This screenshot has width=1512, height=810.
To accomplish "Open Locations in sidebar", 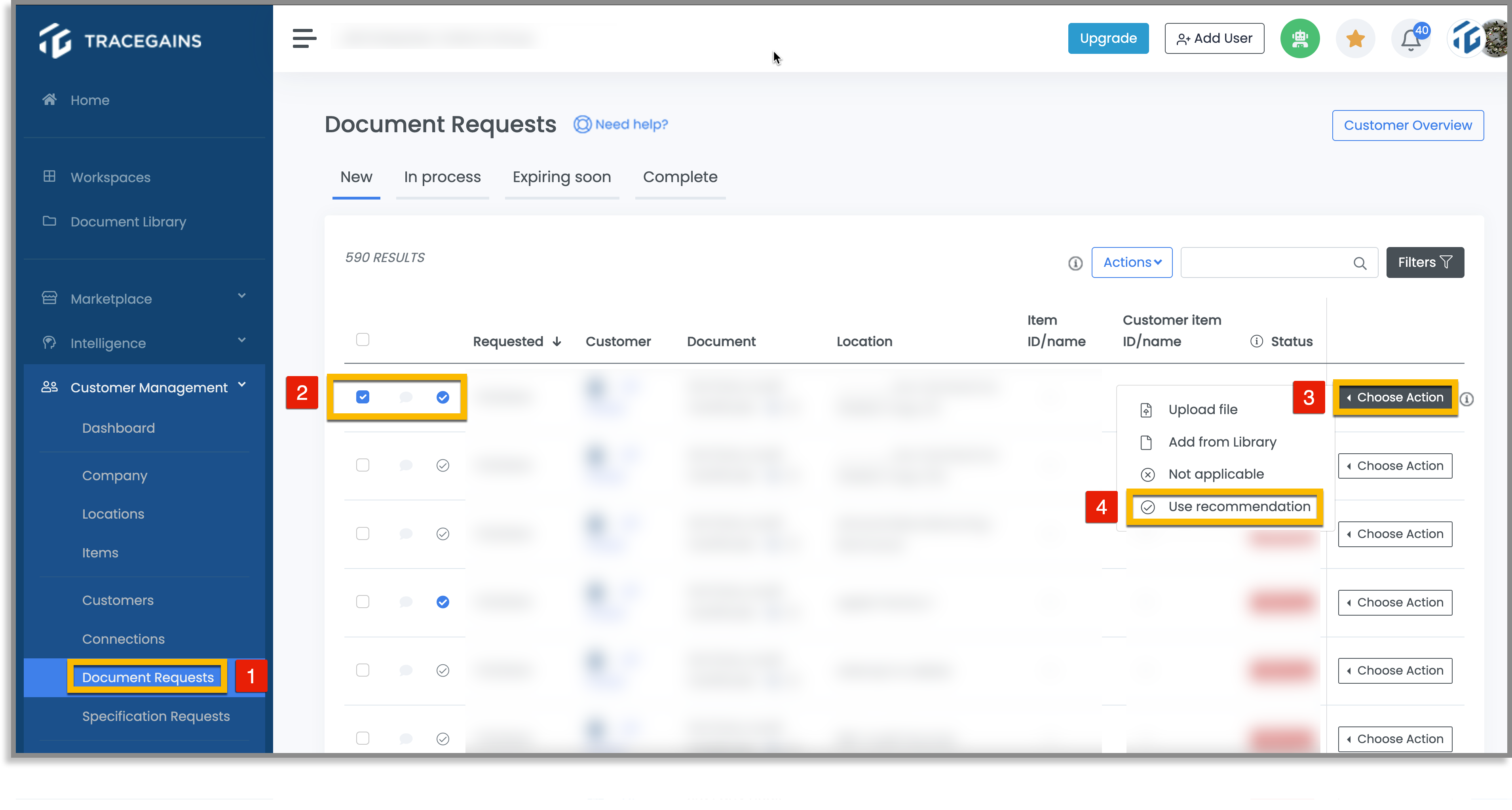I will click(x=113, y=513).
